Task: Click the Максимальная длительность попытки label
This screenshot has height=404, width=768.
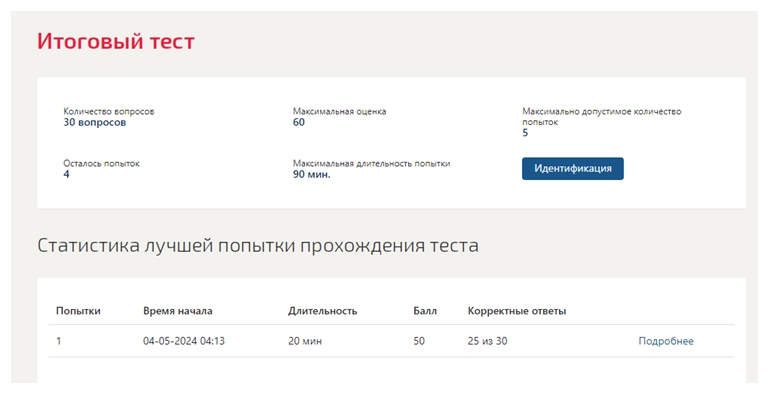Action: 371,164
